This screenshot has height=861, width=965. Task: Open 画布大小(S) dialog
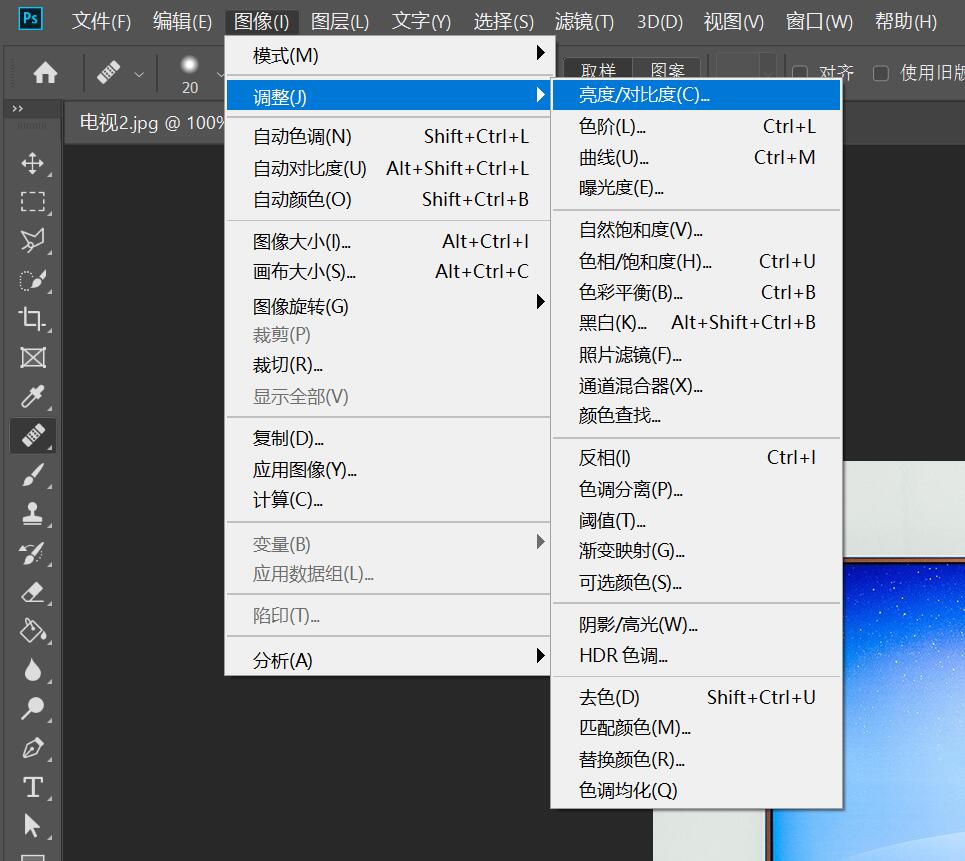(x=388, y=271)
